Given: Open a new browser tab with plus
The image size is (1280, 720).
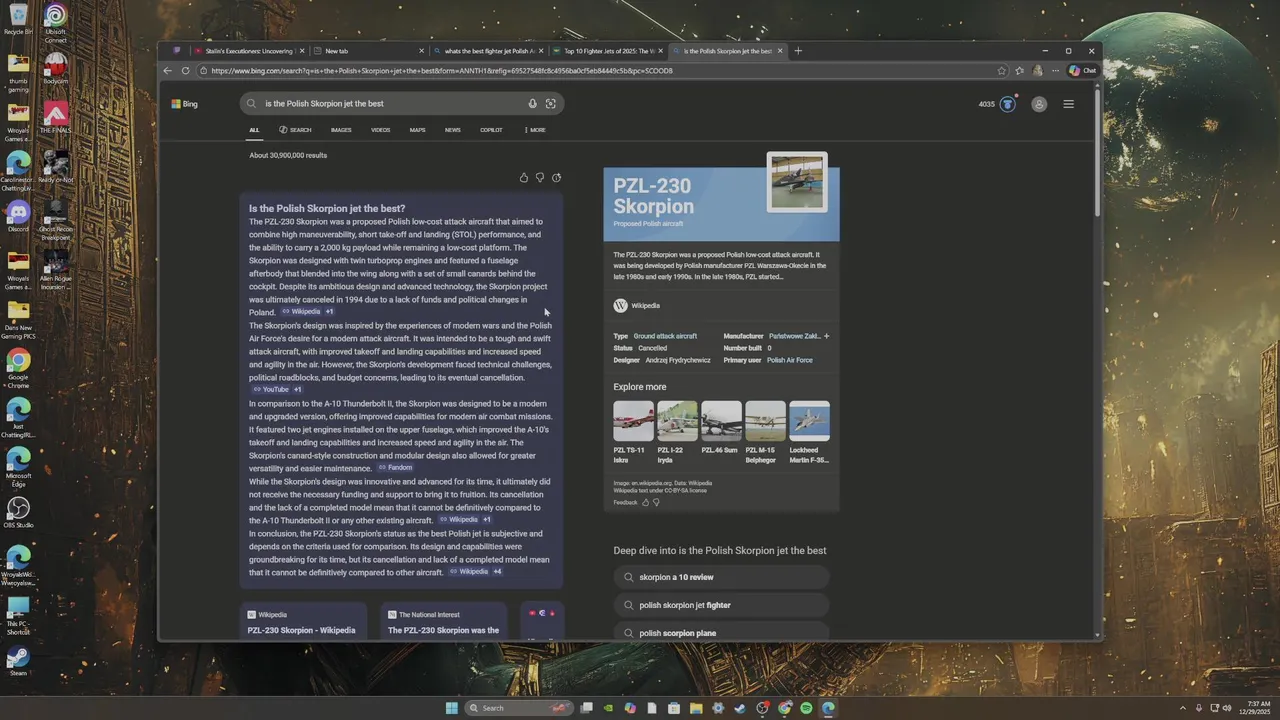Looking at the screenshot, I should point(798,51).
